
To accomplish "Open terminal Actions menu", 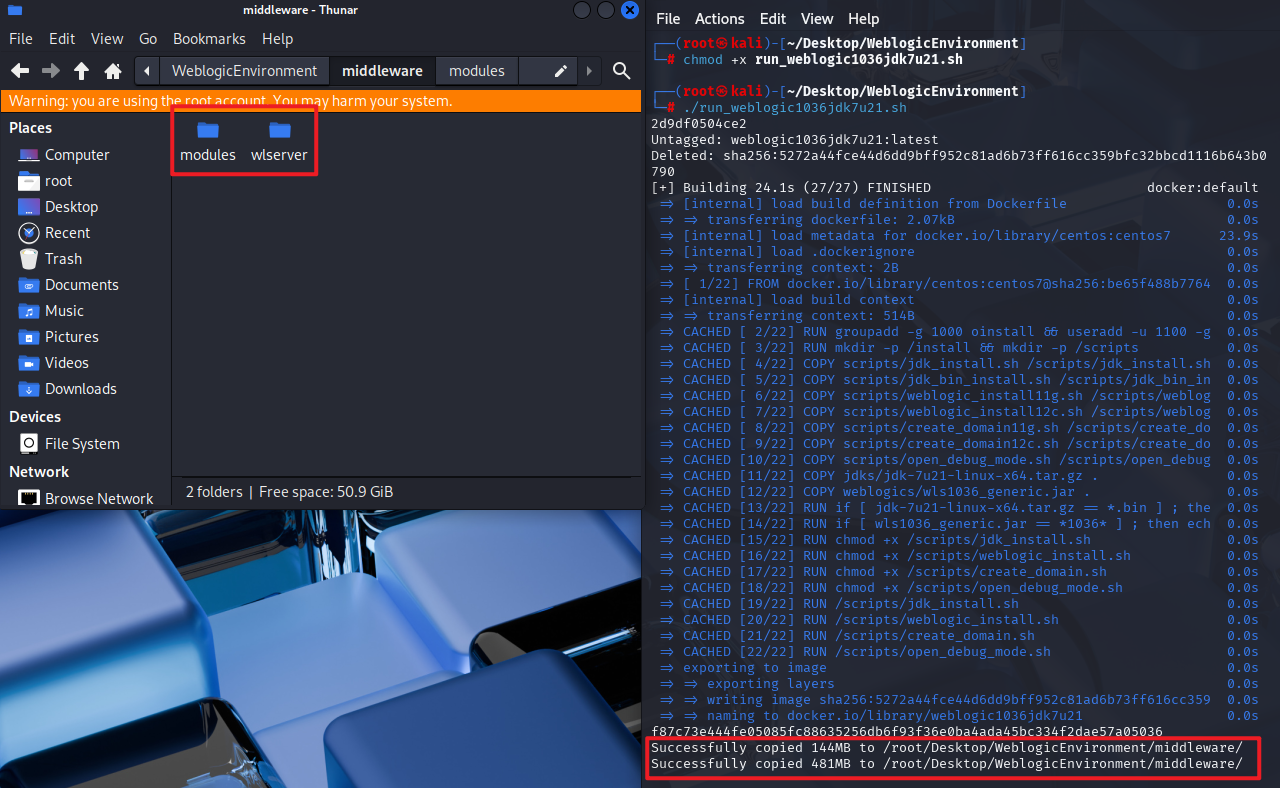I will (x=720, y=19).
